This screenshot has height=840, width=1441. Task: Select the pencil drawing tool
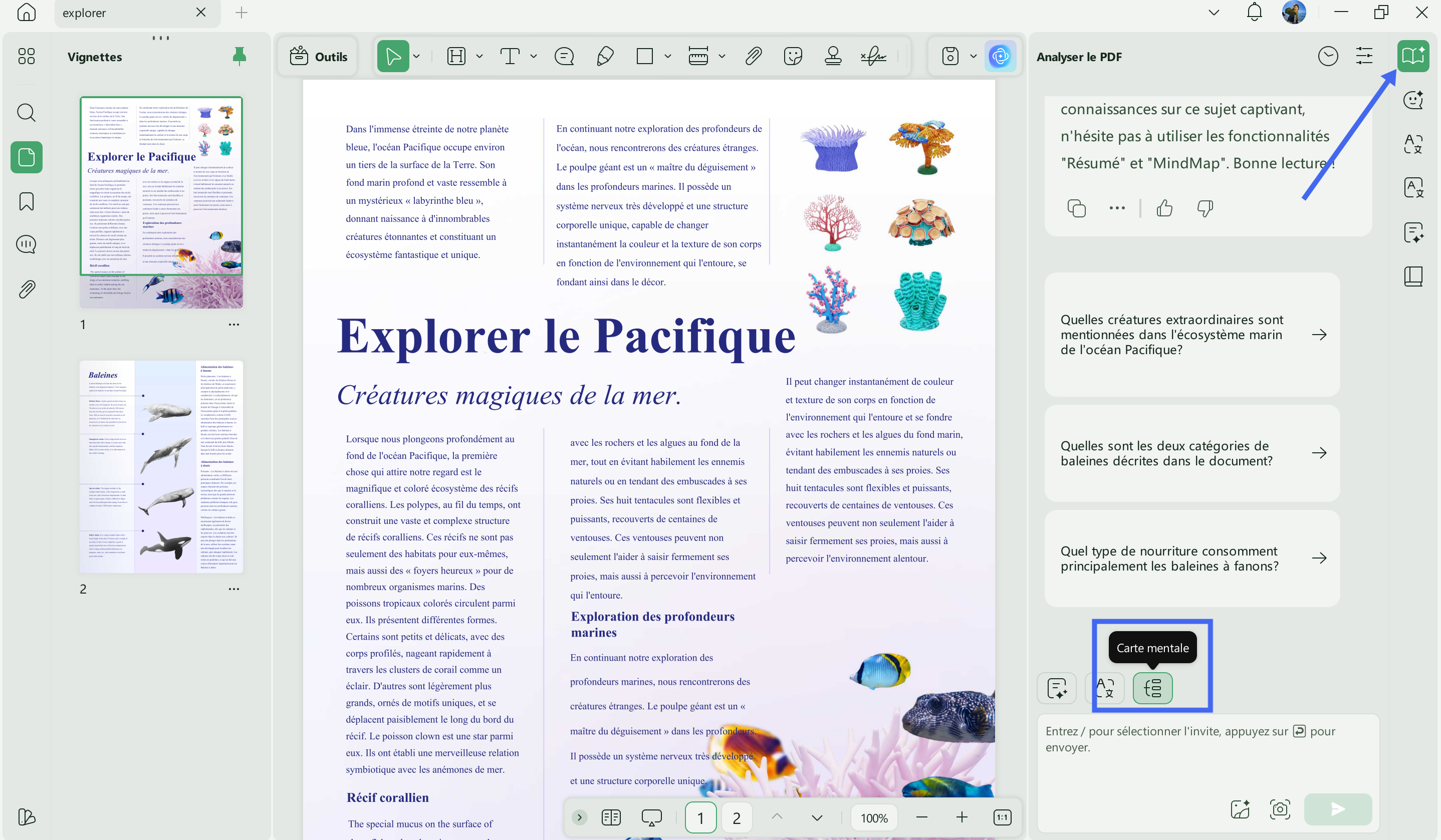click(x=604, y=56)
